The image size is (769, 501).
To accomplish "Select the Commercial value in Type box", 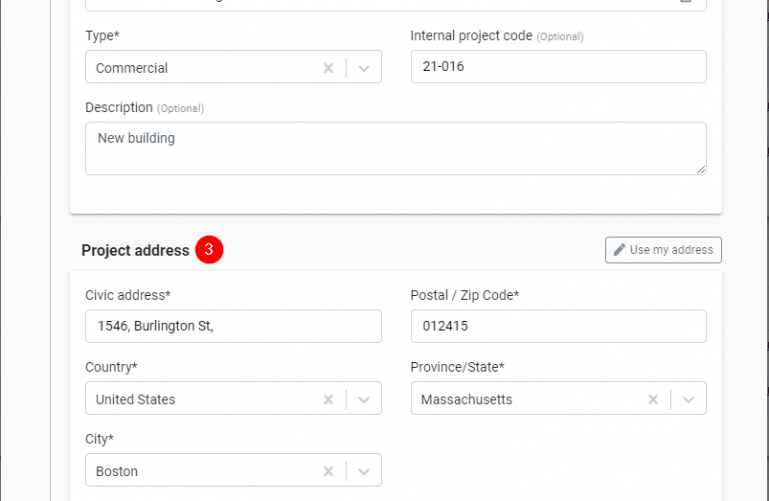I will pos(131,68).
